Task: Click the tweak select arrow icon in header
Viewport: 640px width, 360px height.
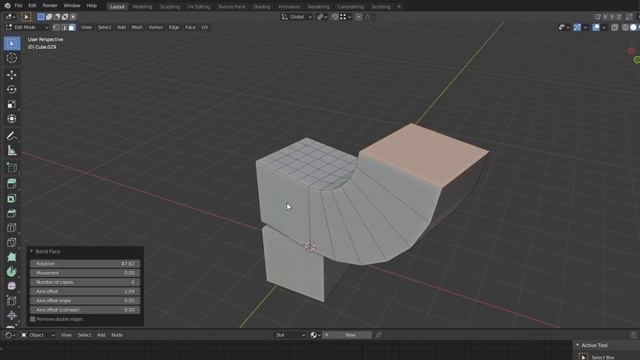Action: click(26, 17)
